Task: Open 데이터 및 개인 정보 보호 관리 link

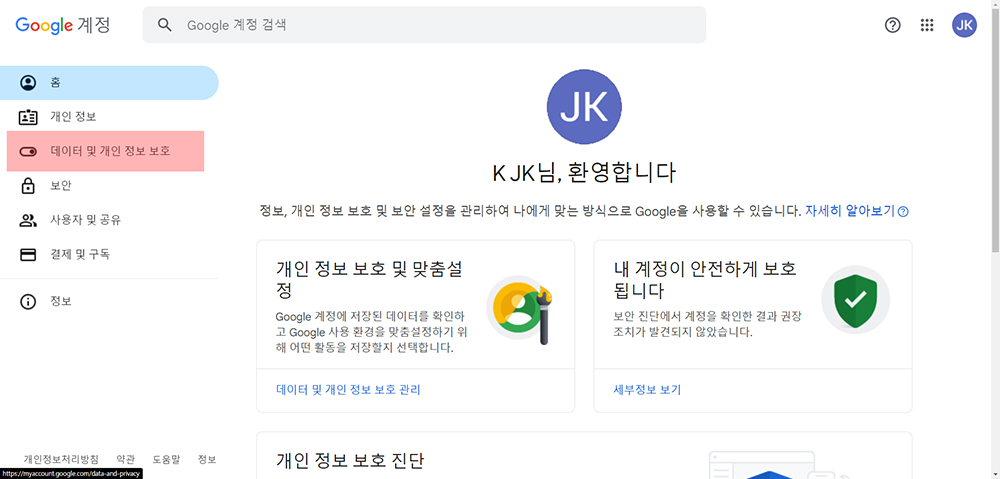Action: tap(348, 390)
